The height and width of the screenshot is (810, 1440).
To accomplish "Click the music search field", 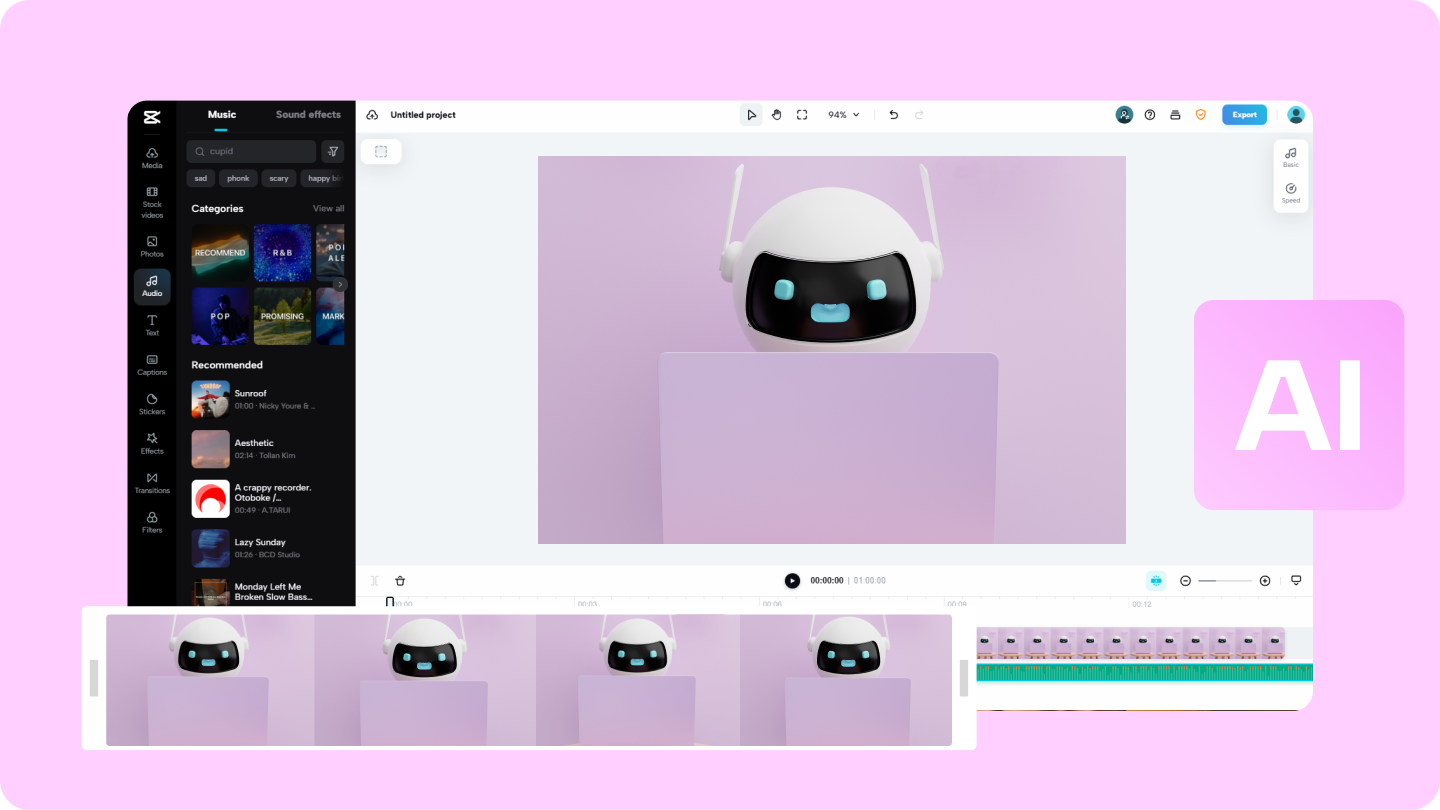I will 251,151.
